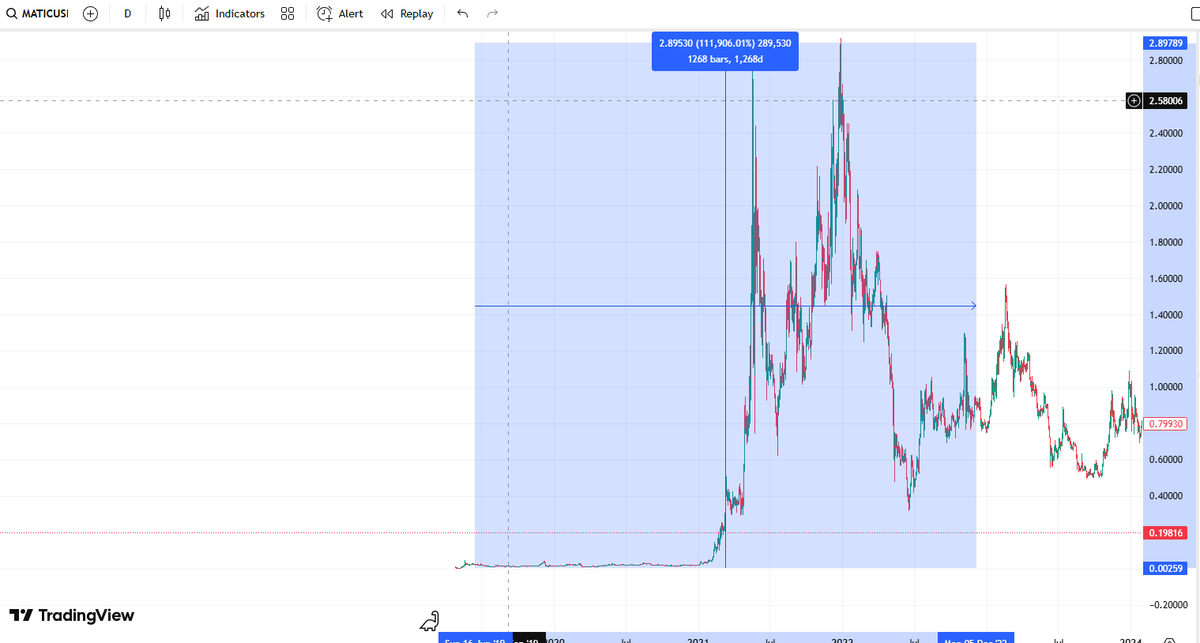
Task: Click the 2.89789 high price label
Action: [x=1164, y=43]
